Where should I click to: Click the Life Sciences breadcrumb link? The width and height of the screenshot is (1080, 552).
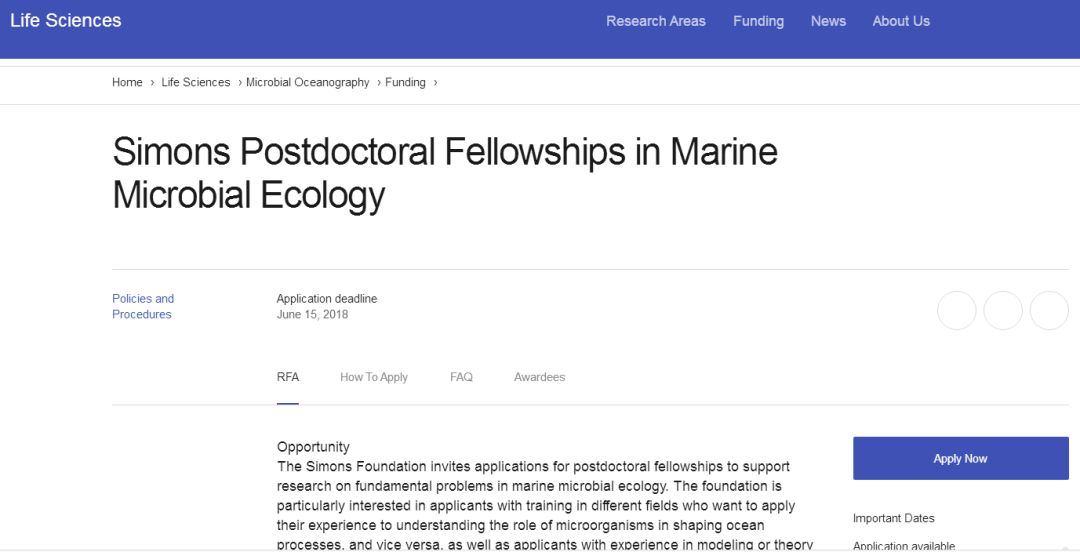[196, 82]
